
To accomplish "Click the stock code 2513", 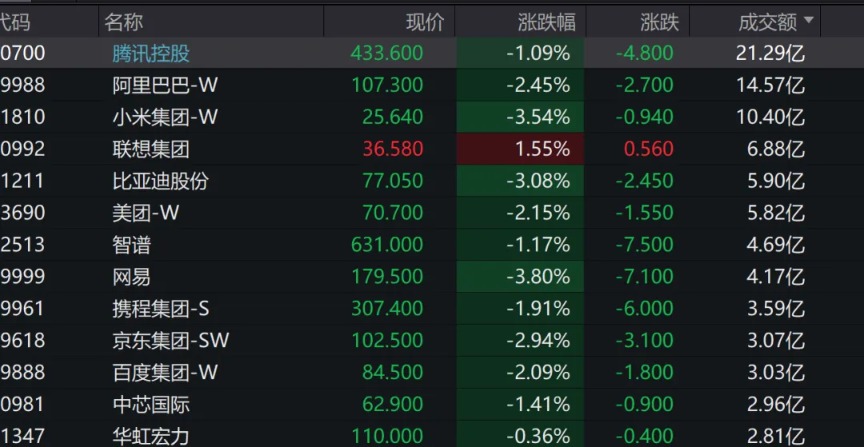I will click(23, 245).
